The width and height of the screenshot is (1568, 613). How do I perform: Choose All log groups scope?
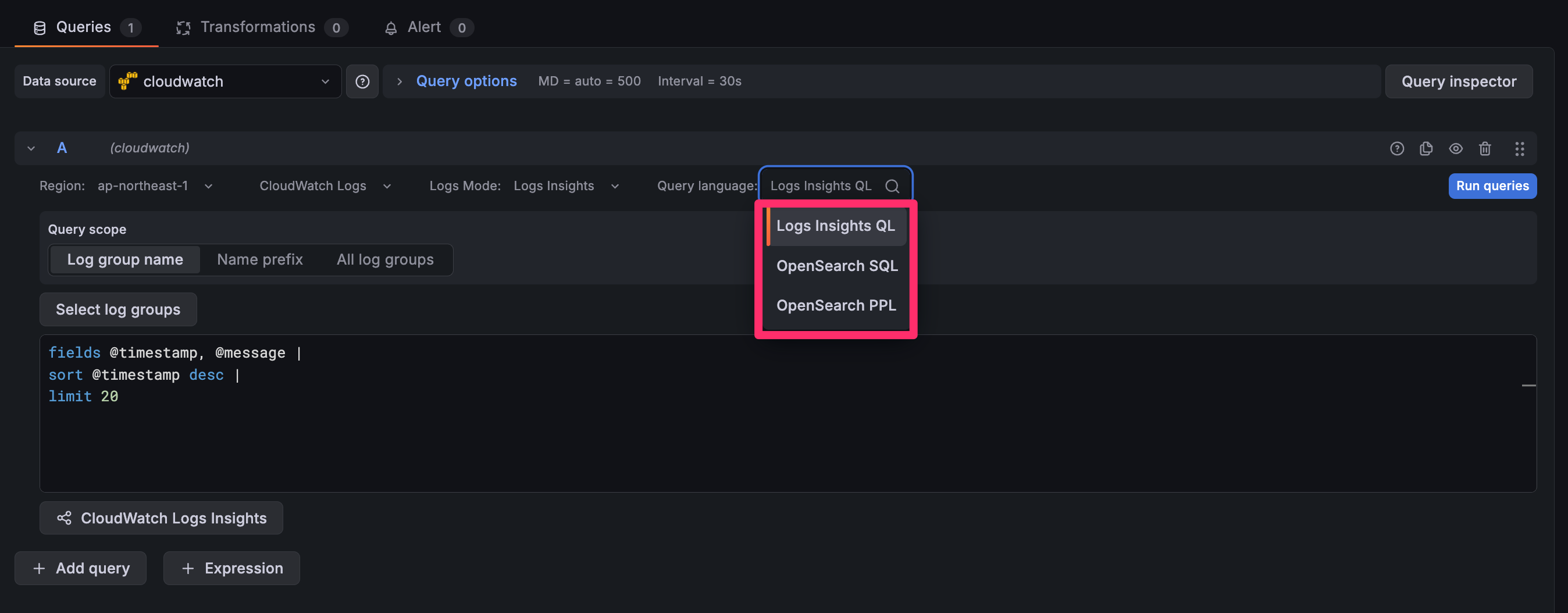(x=385, y=260)
